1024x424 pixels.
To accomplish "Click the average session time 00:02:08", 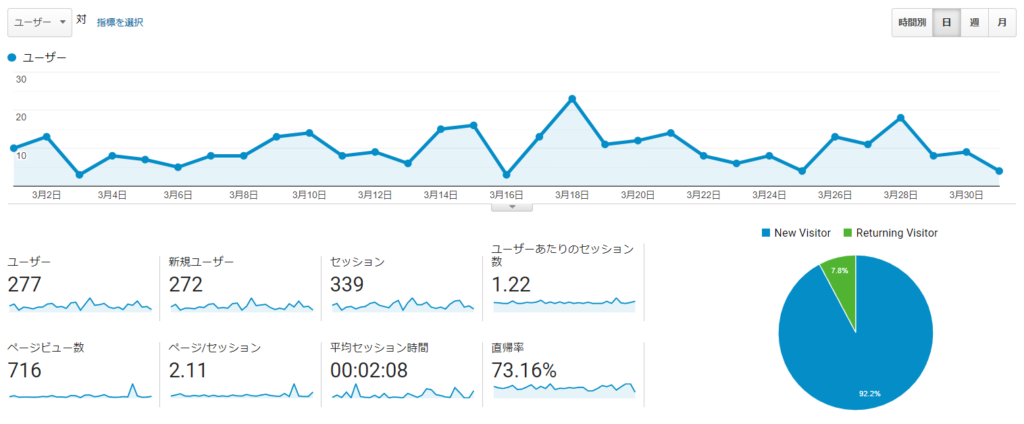I will coord(369,370).
